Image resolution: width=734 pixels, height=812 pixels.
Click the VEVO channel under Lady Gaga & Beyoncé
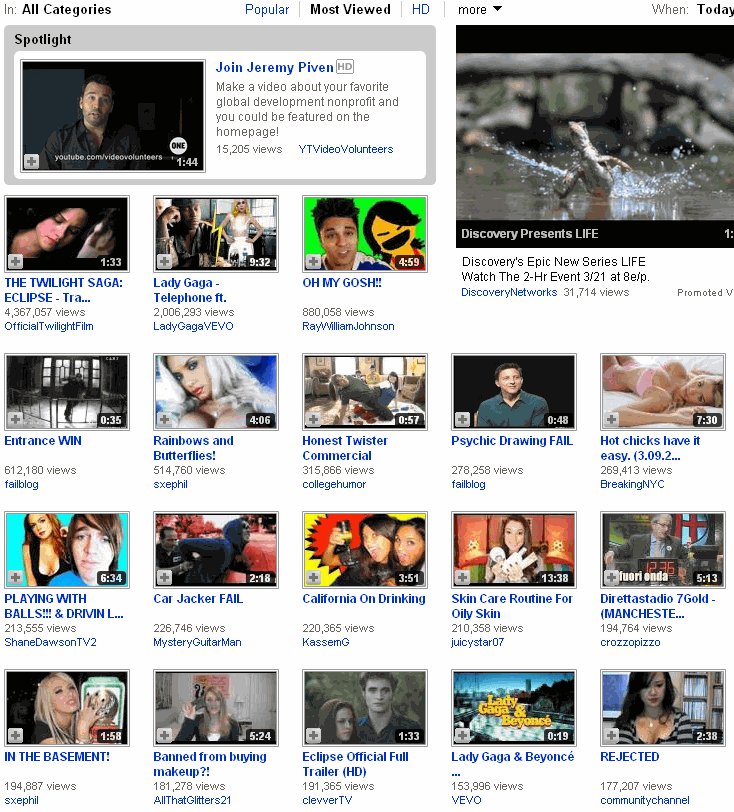[x=466, y=800]
